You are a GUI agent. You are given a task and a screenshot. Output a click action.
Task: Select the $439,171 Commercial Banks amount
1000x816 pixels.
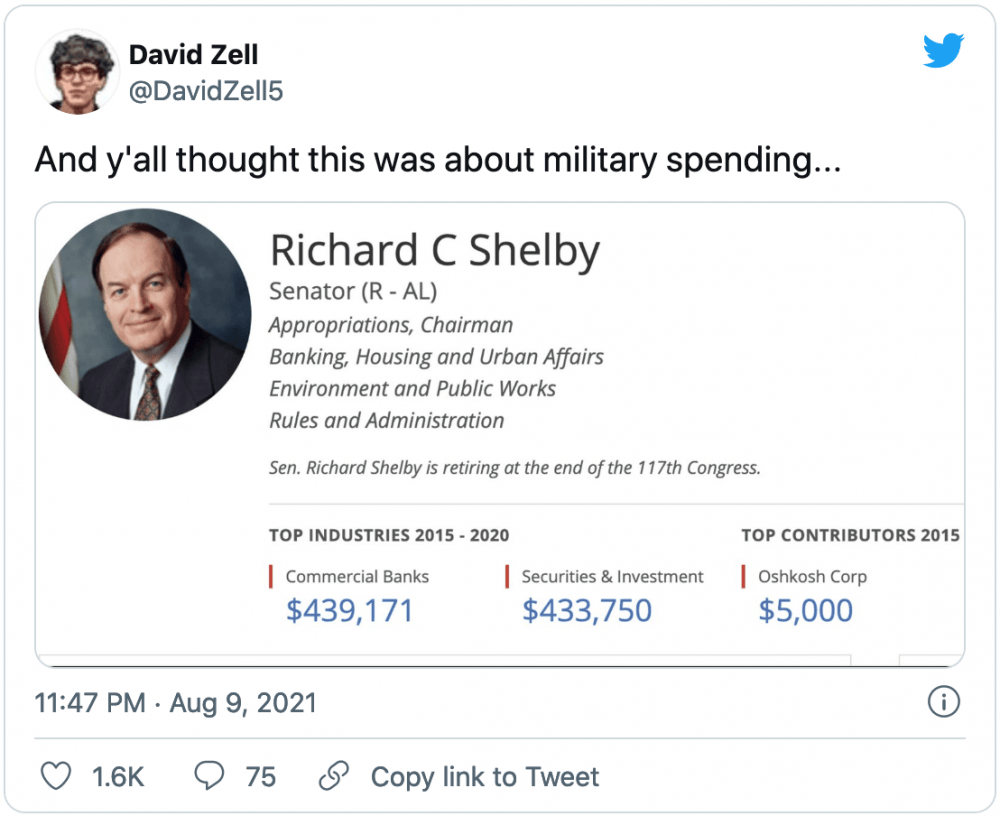point(349,610)
